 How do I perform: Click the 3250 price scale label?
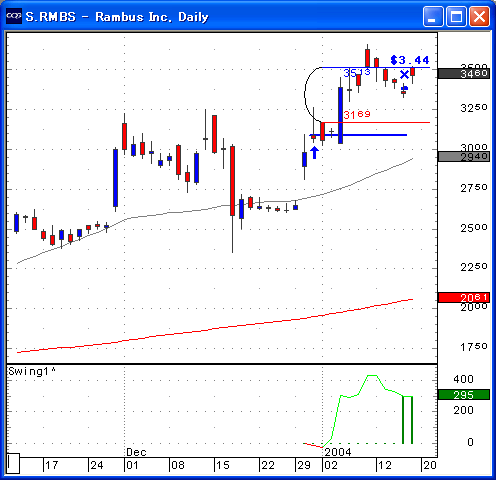pos(474,108)
